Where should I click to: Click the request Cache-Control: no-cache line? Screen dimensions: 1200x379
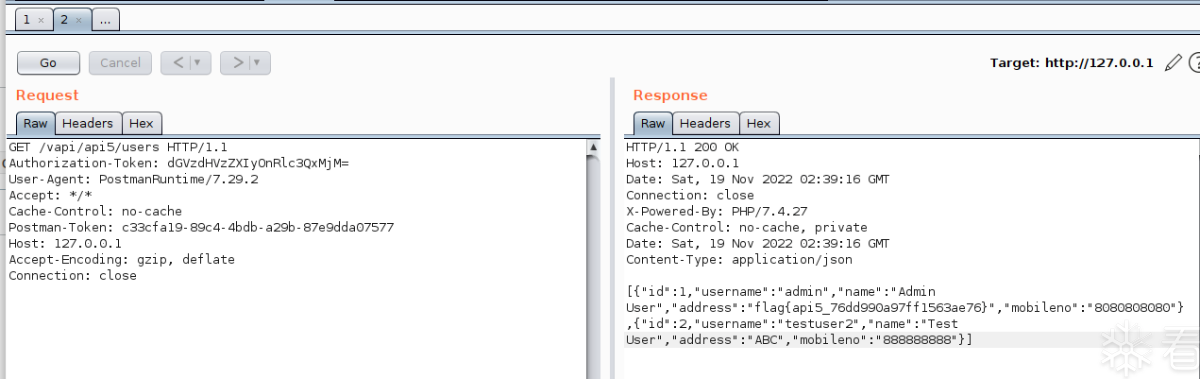[x=95, y=211]
